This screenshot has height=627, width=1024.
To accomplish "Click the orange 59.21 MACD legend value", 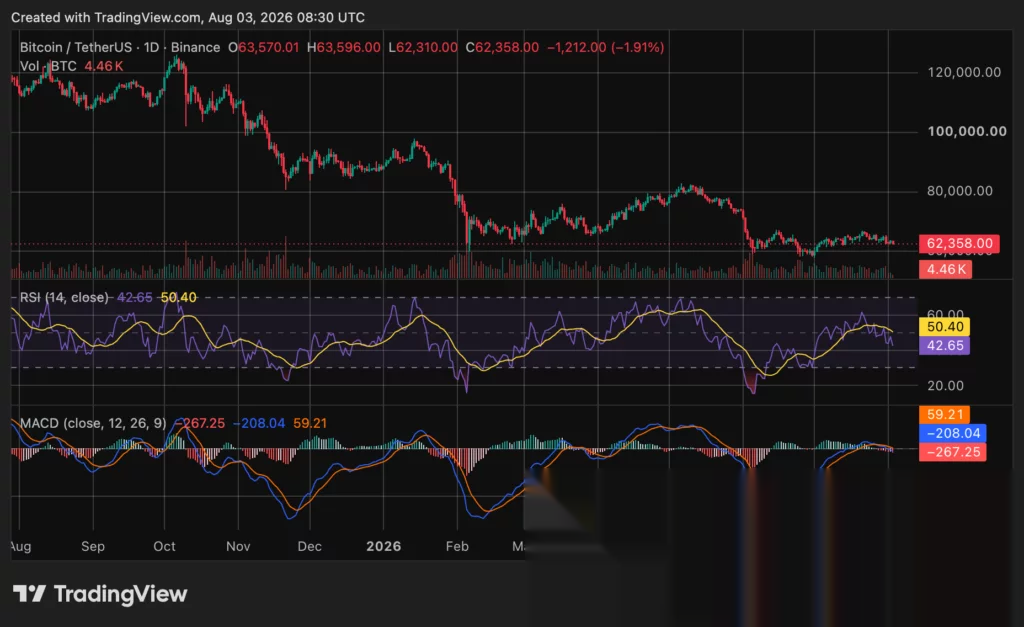I will point(310,423).
